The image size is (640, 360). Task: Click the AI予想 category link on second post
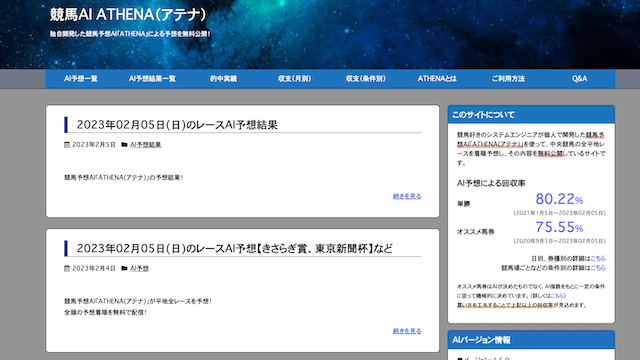(x=139, y=268)
